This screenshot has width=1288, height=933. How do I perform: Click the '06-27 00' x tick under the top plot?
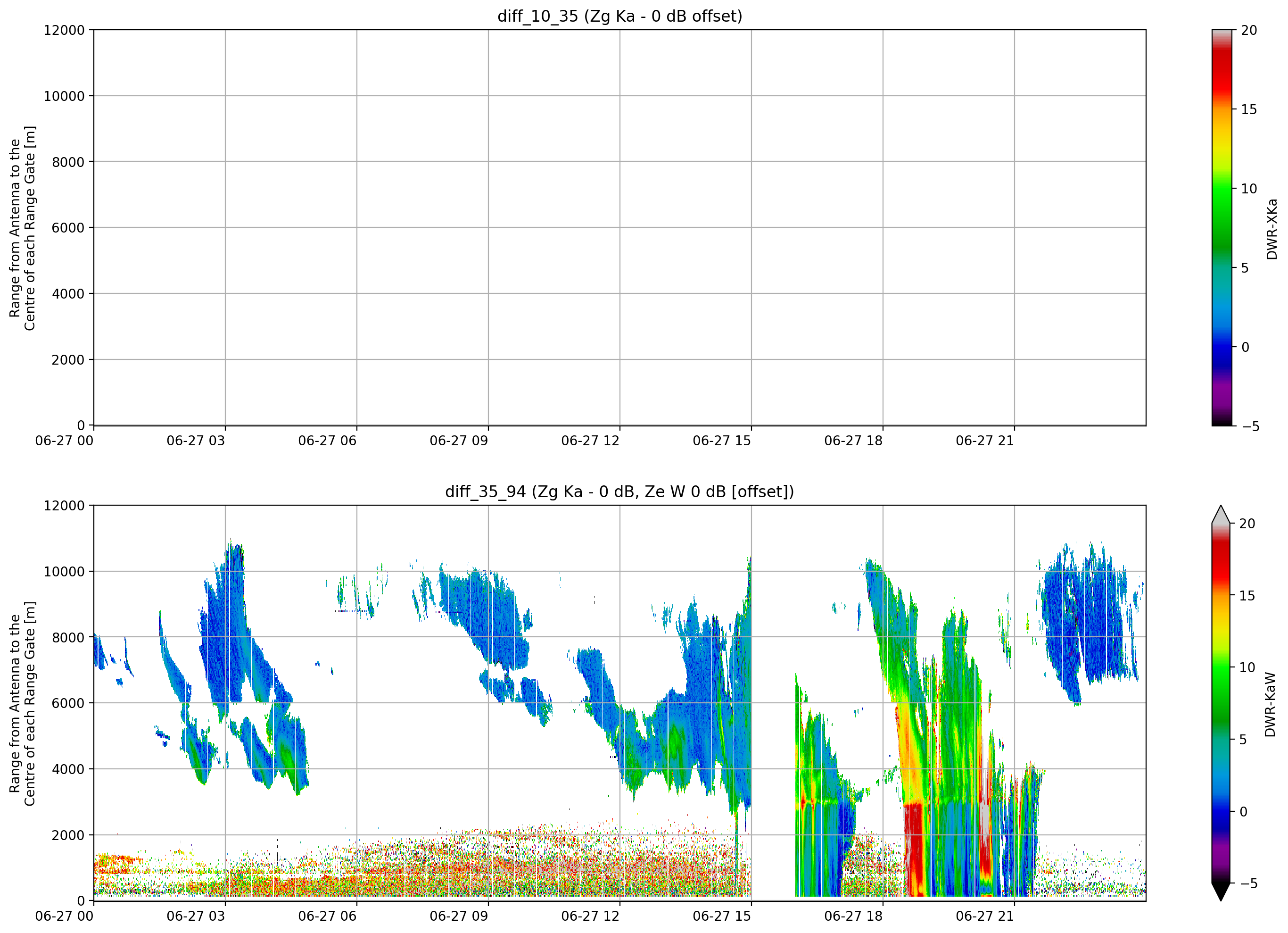coord(64,441)
